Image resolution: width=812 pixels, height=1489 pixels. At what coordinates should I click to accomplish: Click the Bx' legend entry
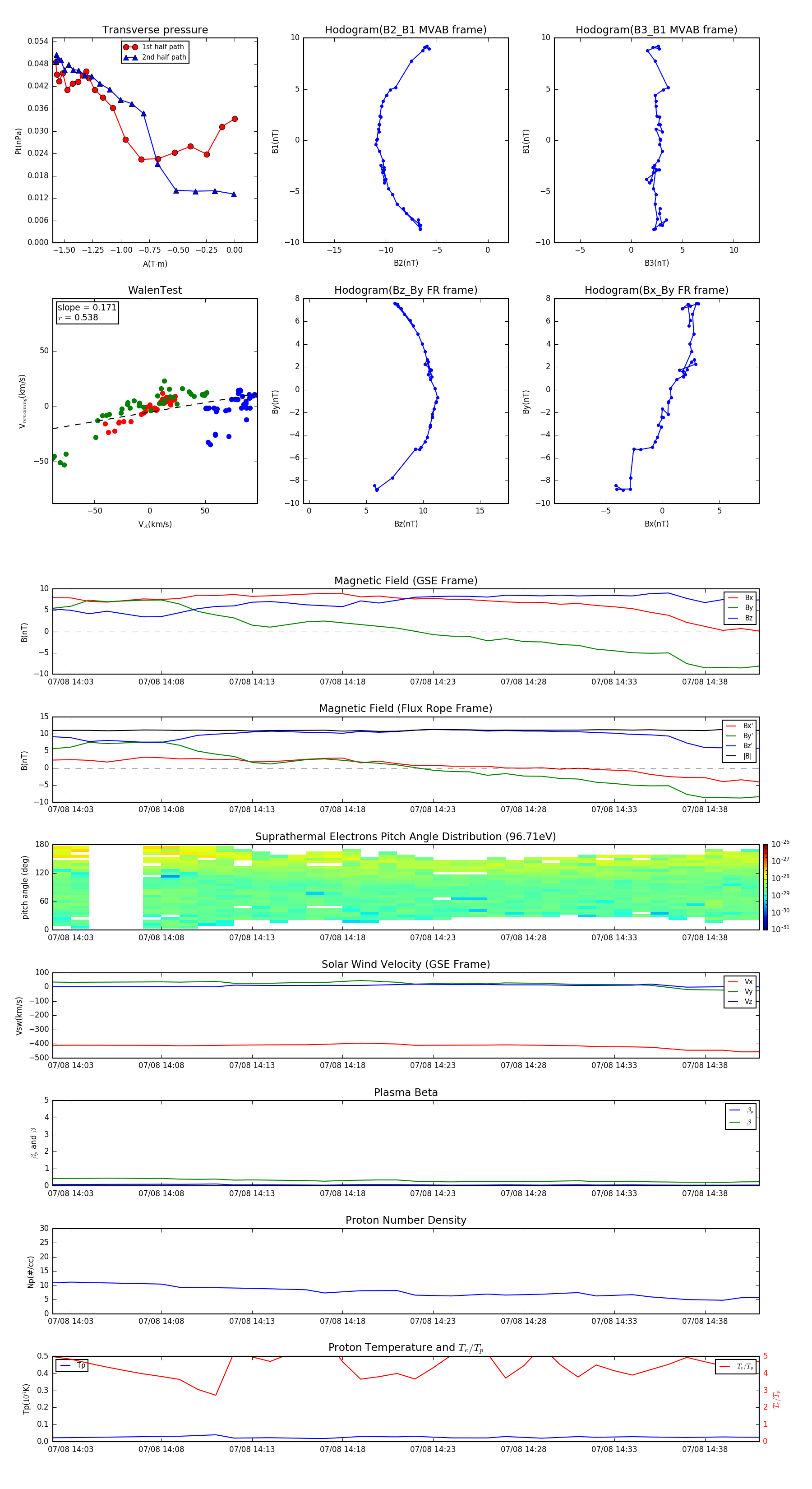tap(740, 726)
